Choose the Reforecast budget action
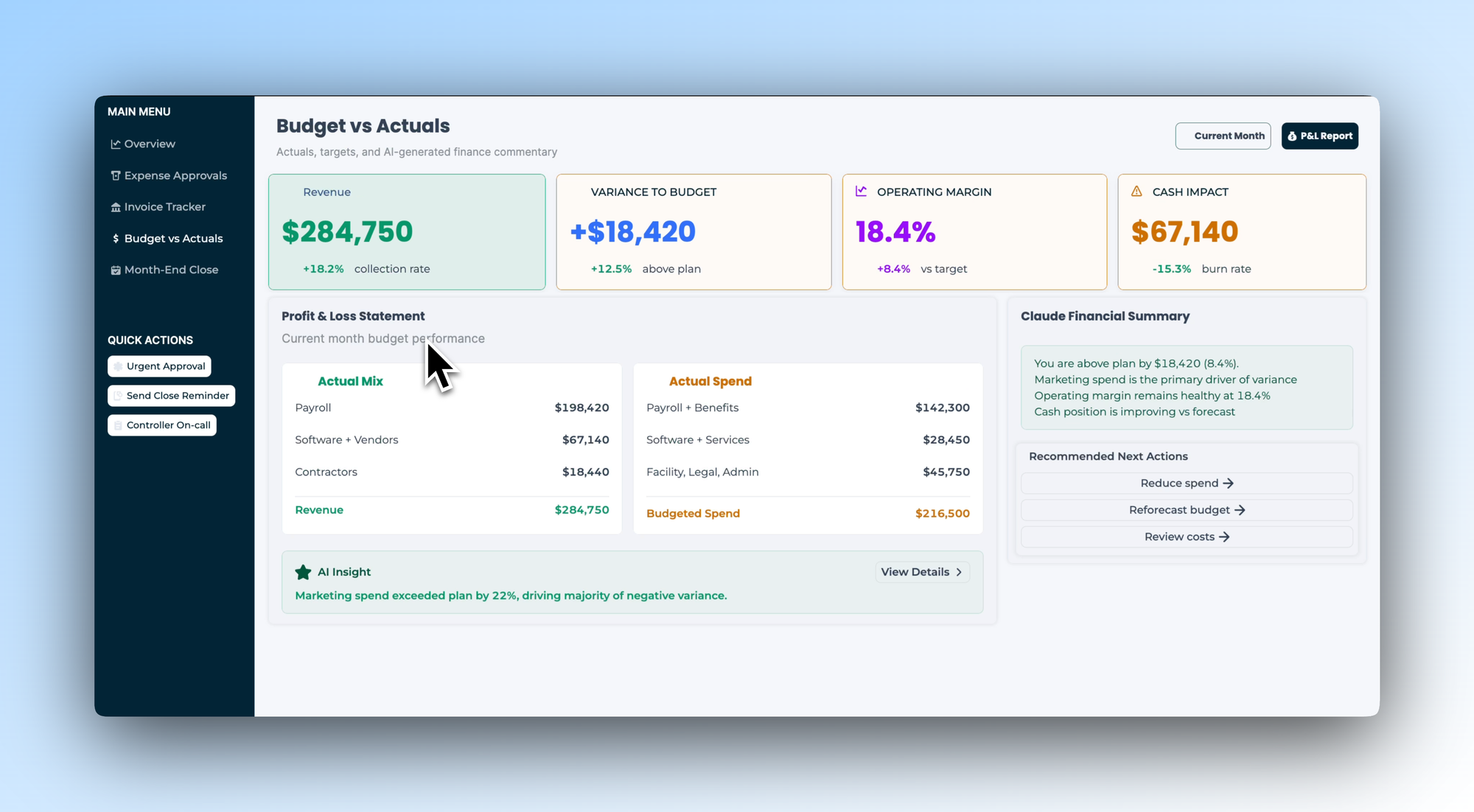This screenshot has width=1474, height=812. (x=1187, y=511)
